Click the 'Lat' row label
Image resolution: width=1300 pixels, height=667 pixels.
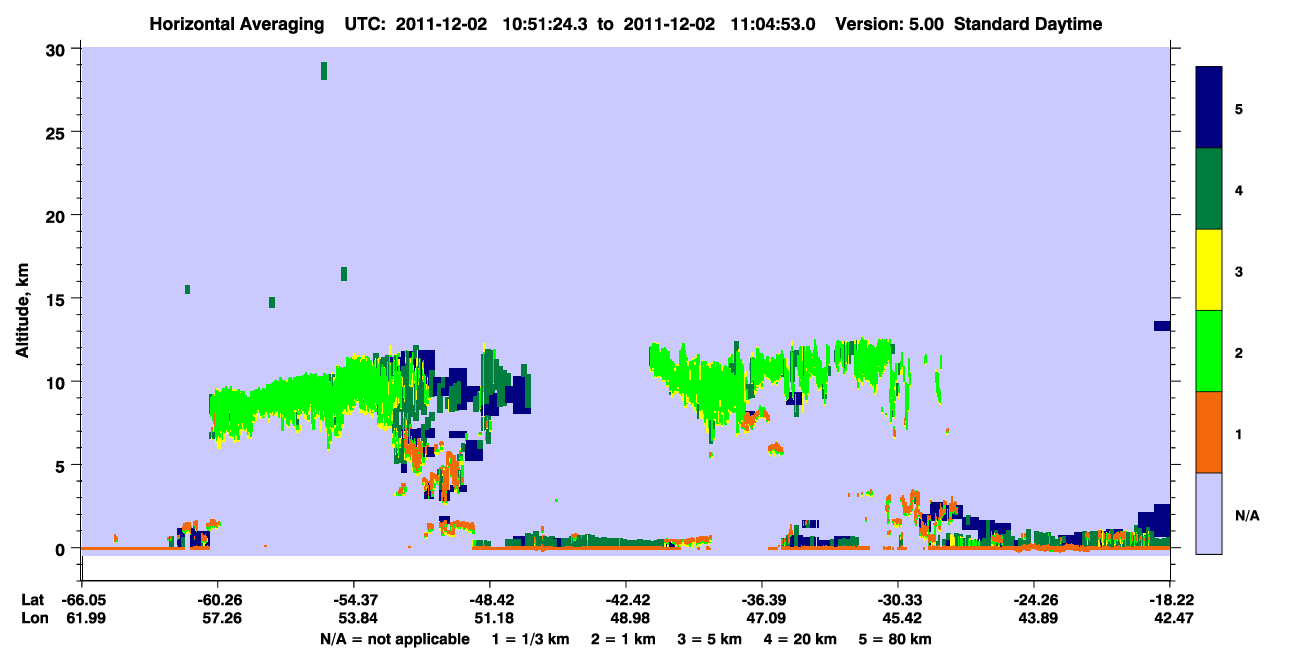coord(32,600)
